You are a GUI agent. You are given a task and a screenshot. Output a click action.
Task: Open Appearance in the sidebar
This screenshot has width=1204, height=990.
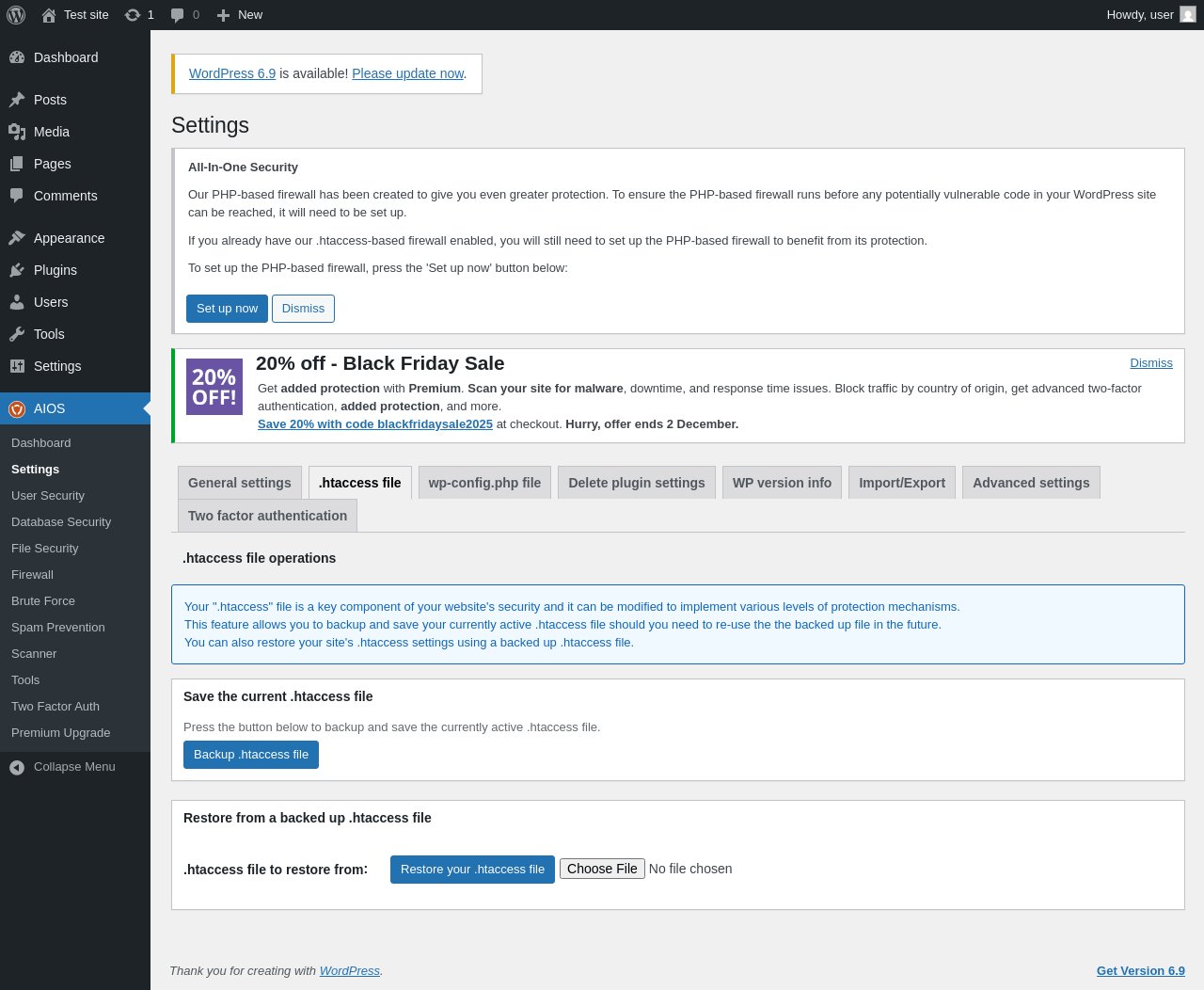tap(75, 238)
